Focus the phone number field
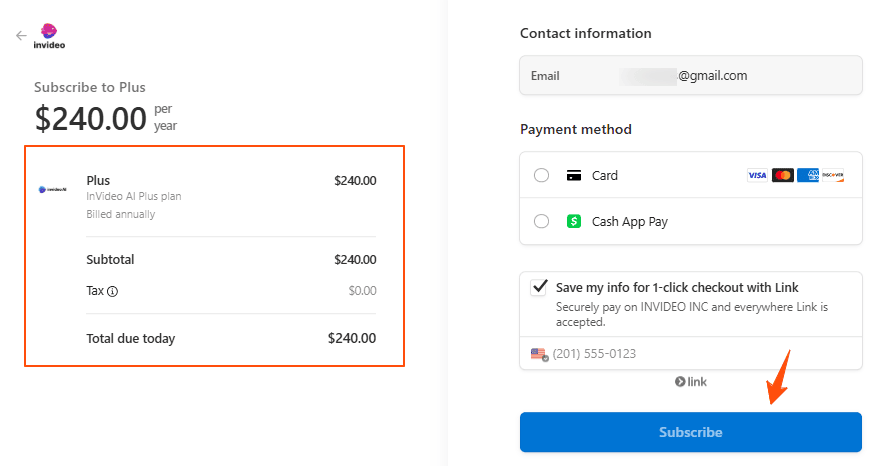This screenshot has height=466, width=880. 691,354
